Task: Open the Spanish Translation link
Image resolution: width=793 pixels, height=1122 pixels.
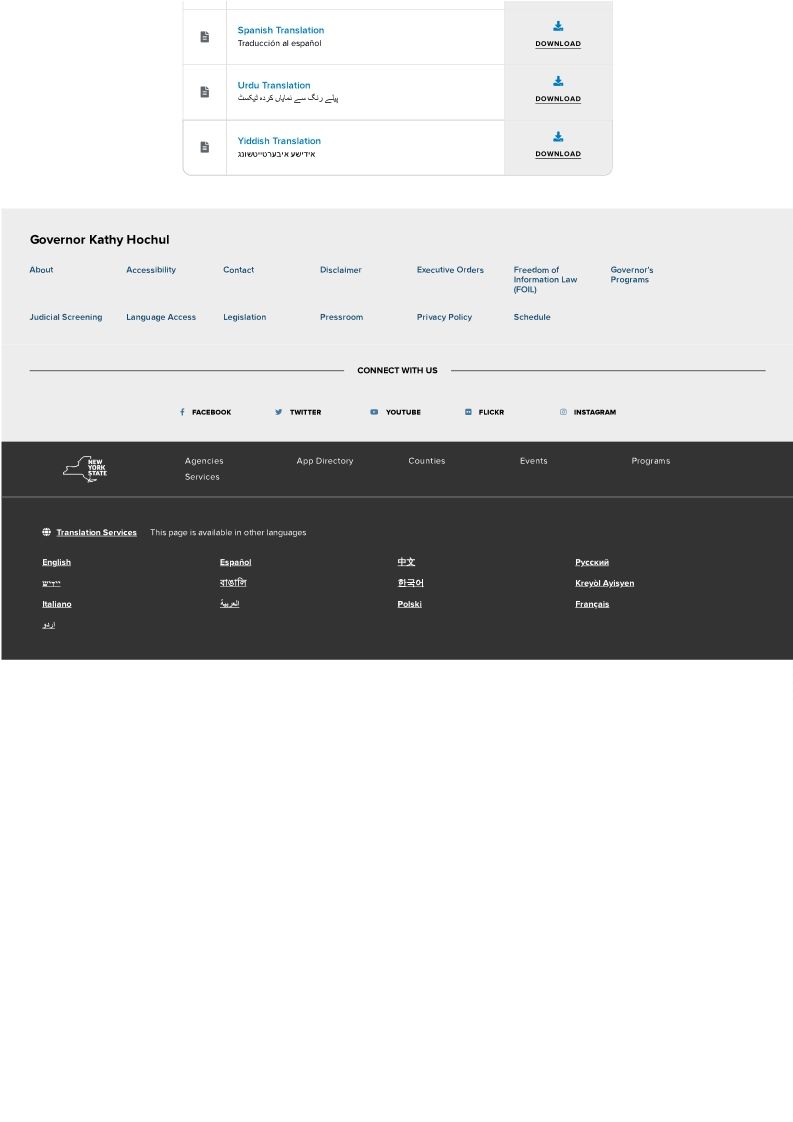Action: click(280, 30)
